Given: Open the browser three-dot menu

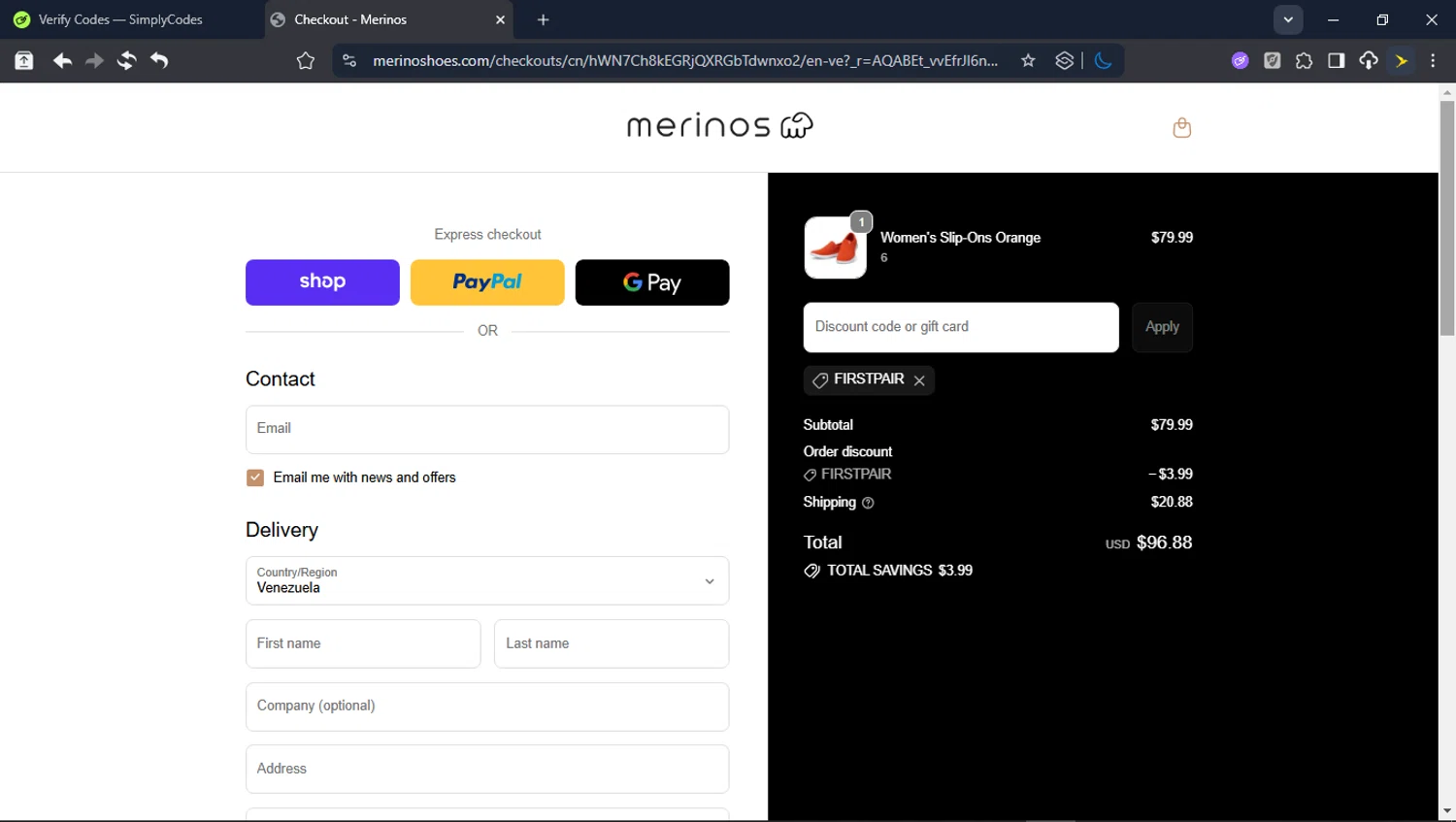Looking at the screenshot, I should tap(1434, 61).
